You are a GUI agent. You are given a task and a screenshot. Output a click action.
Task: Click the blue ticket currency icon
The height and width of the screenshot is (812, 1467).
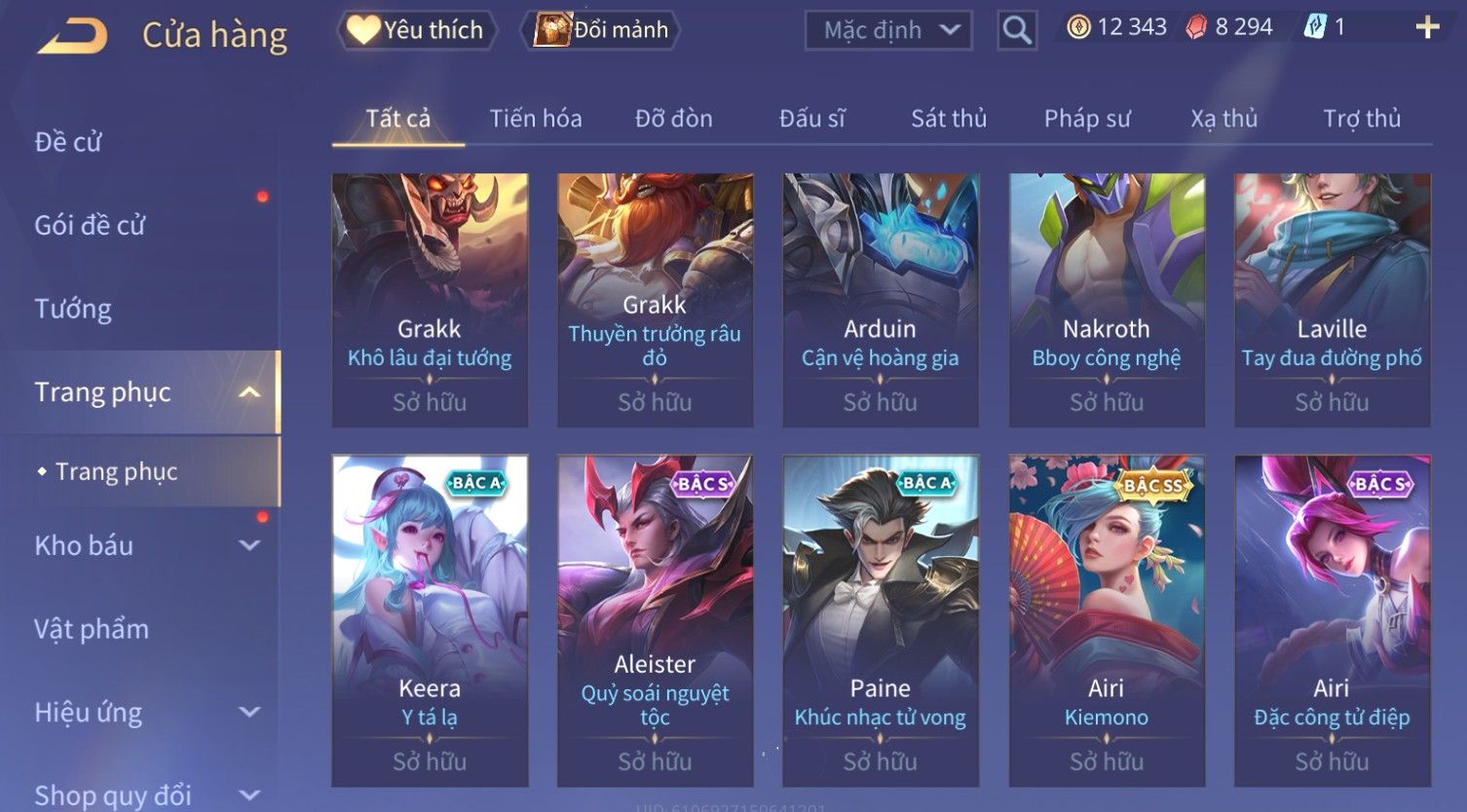(1315, 27)
